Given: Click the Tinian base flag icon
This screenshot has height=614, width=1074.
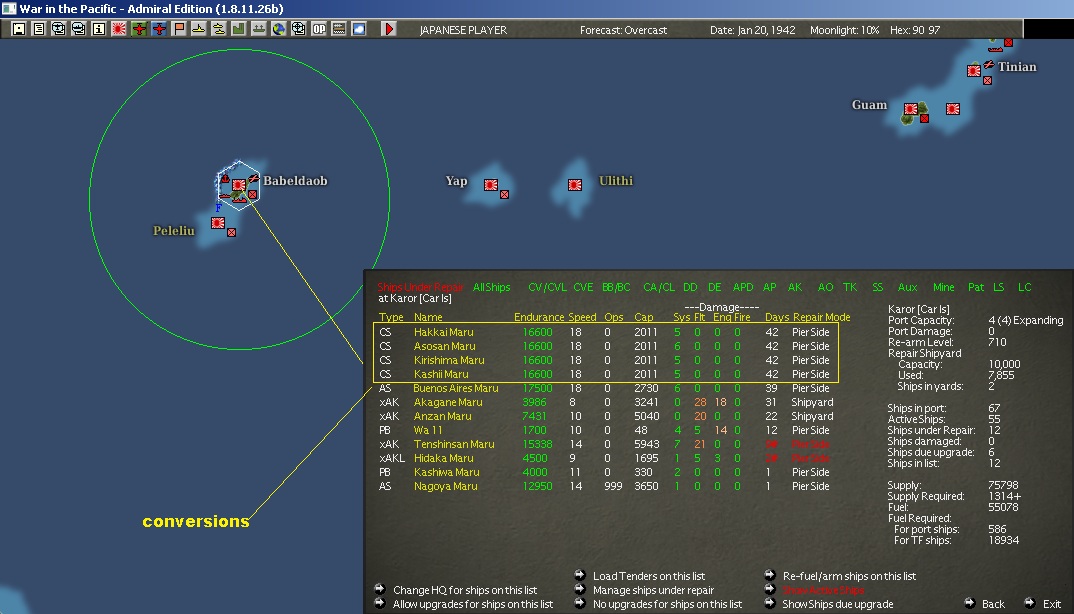Looking at the screenshot, I should point(973,71).
